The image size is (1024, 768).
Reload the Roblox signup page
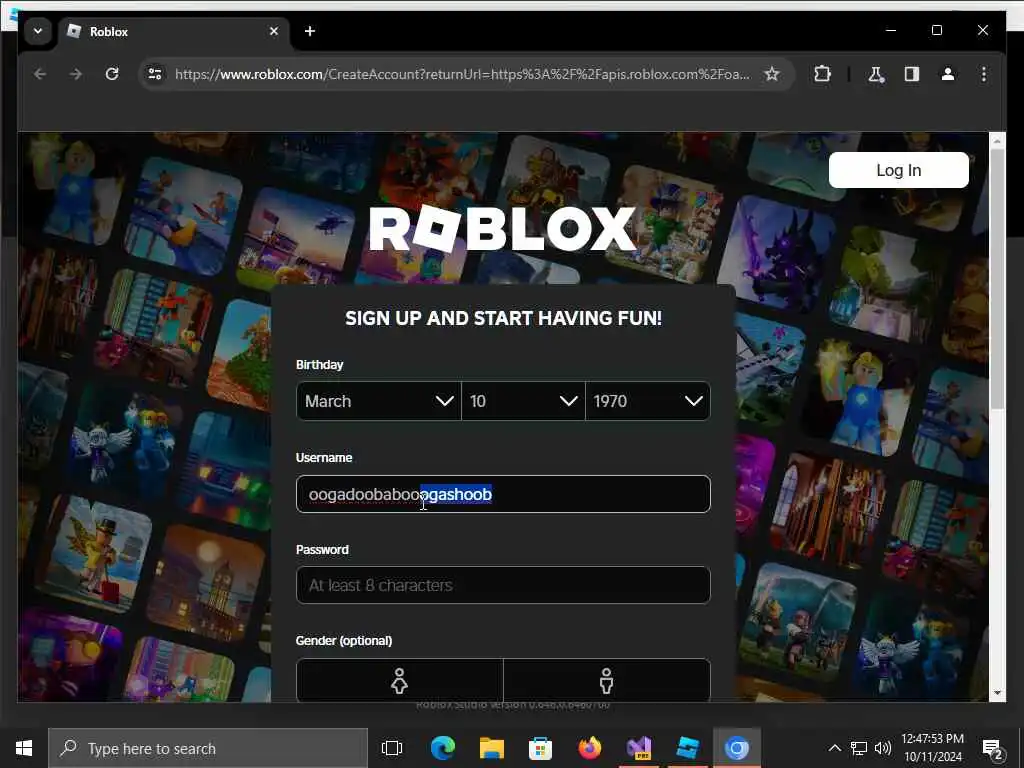pyautogui.click(x=112, y=74)
